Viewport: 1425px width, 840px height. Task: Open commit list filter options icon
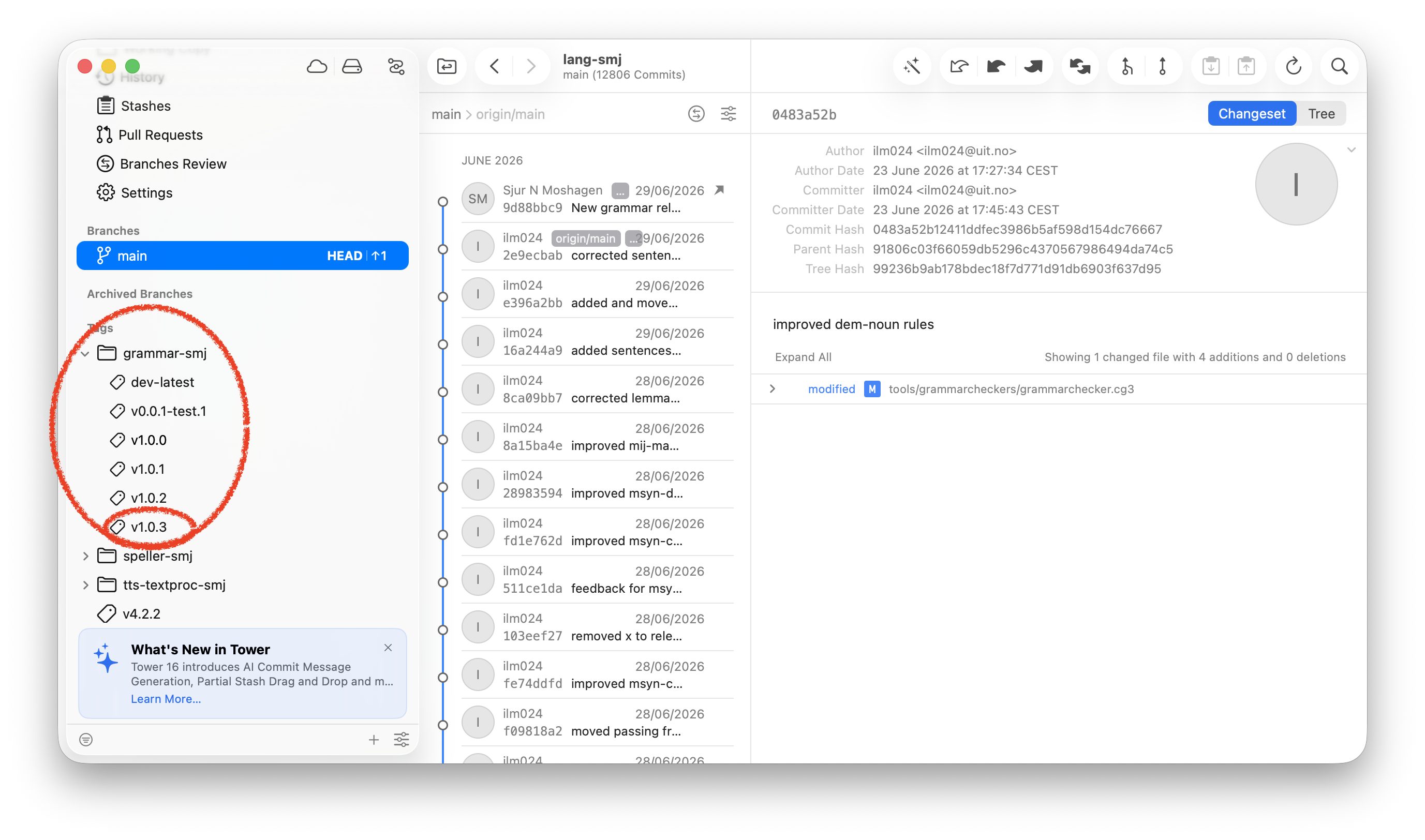[x=728, y=114]
